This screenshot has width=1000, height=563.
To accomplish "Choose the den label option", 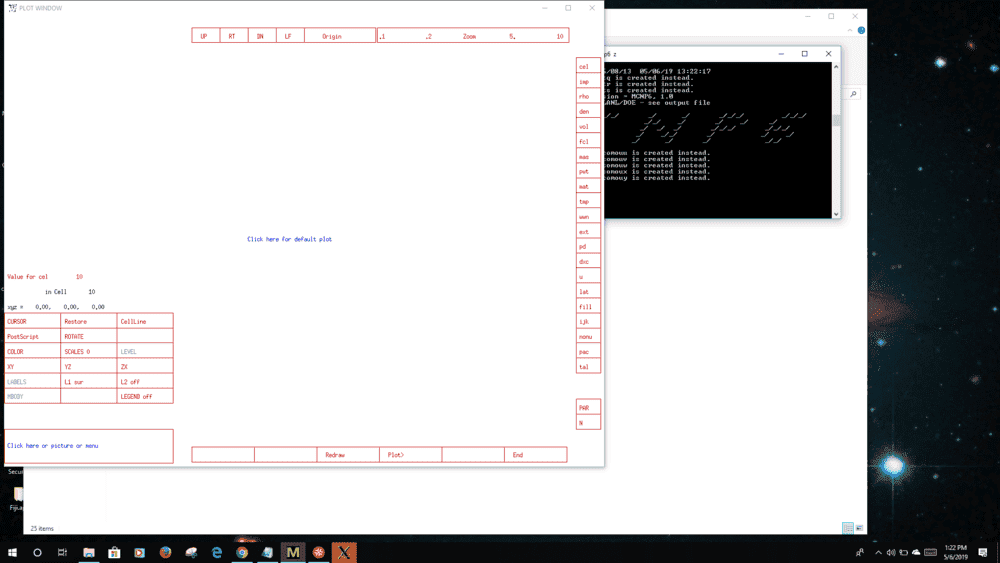I will tap(588, 112).
